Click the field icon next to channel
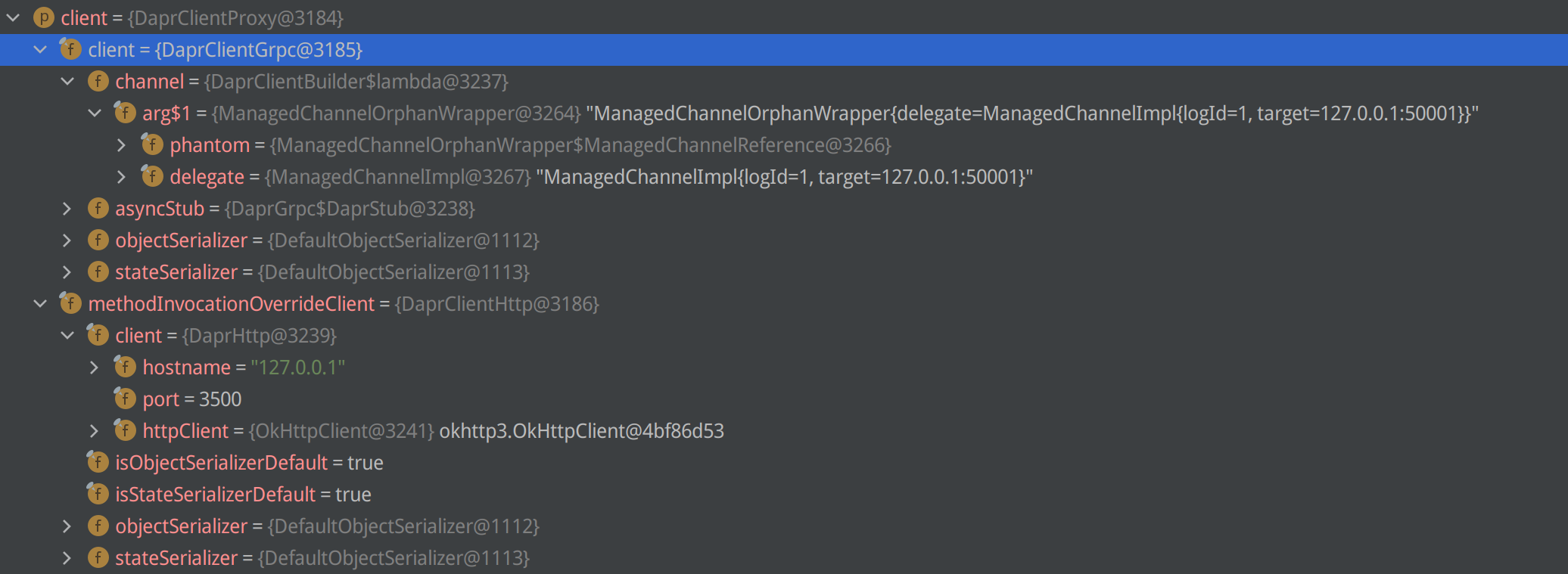This screenshot has width=1568, height=574. 98,81
